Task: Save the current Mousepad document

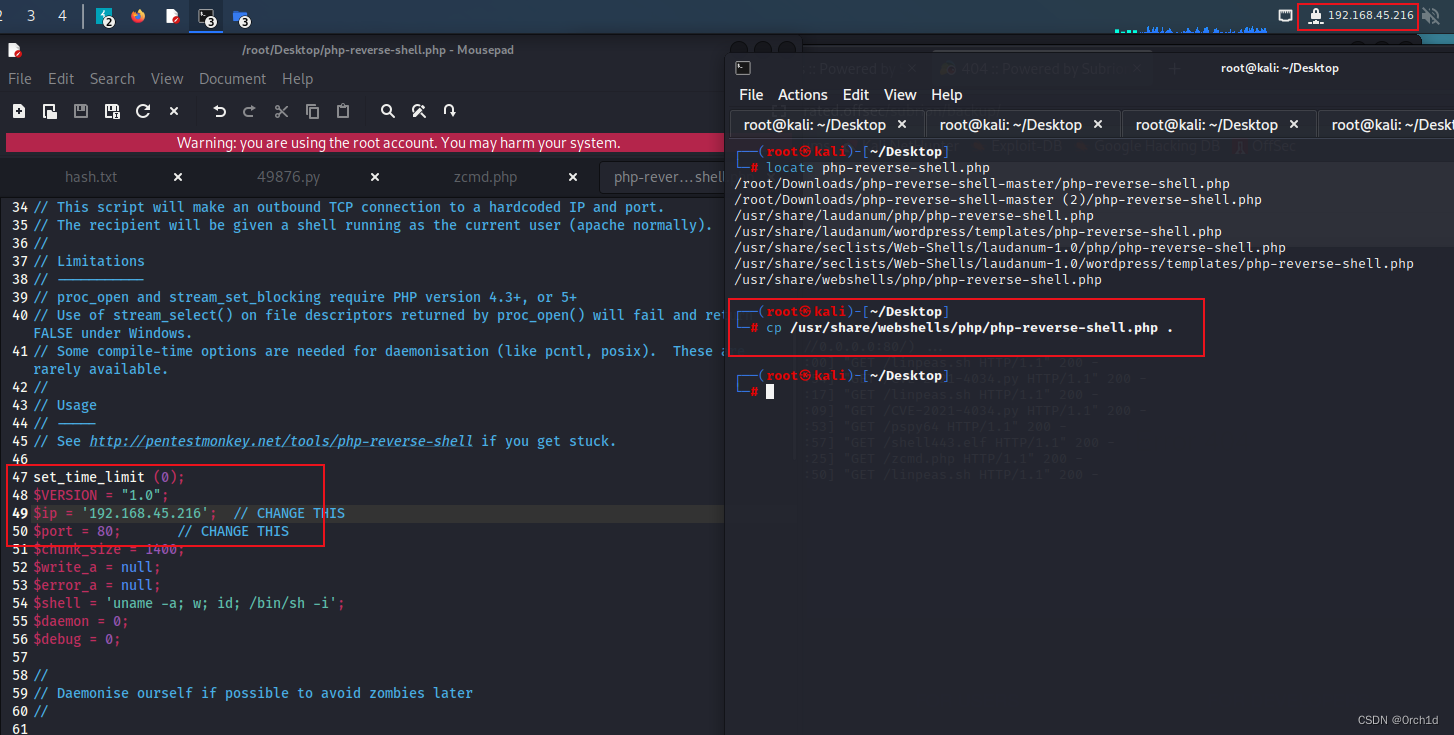Action: pos(81,111)
